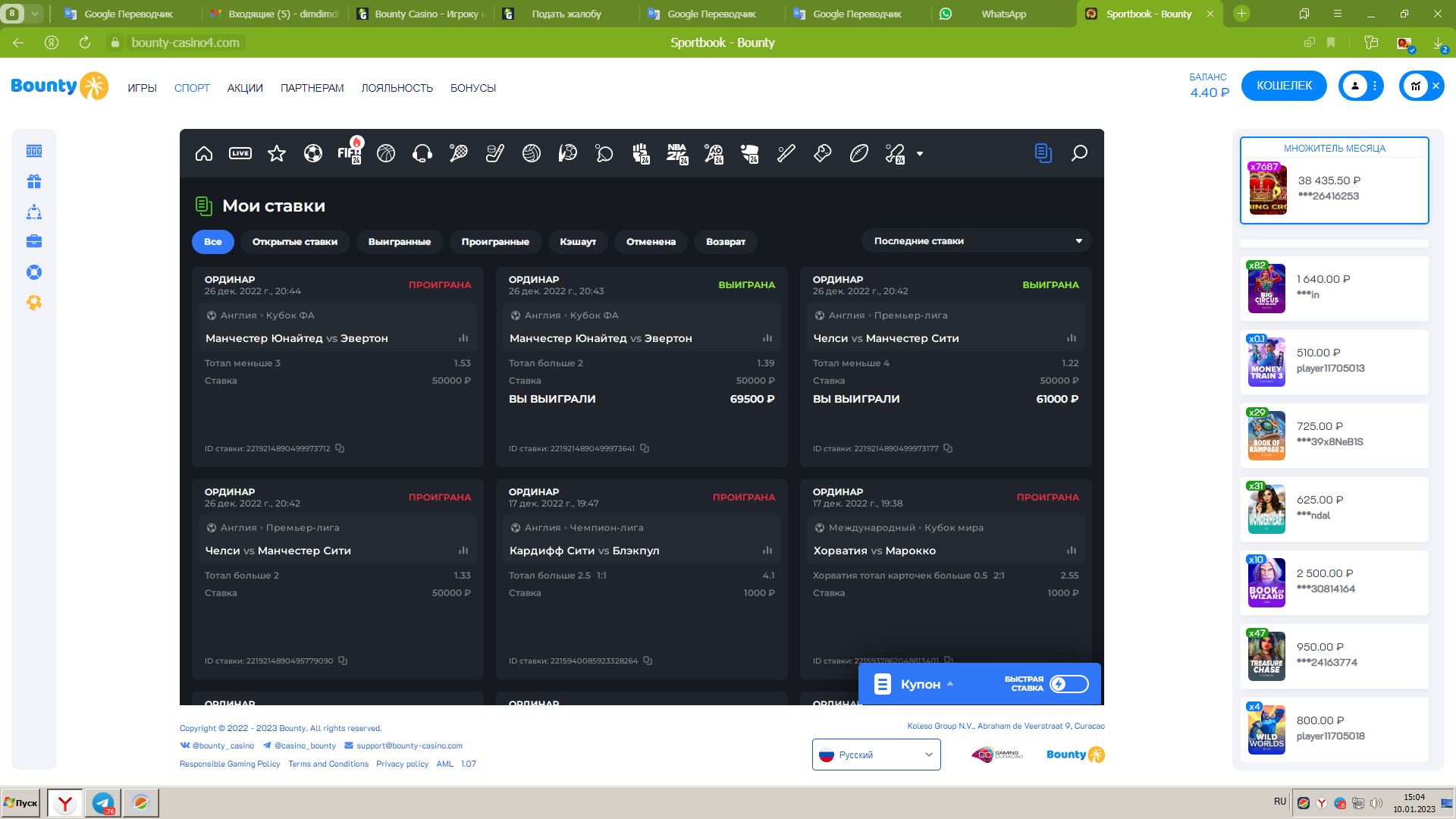The image size is (1456, 819).
Task: Click the КОШЕЛЕК button
Action: (1284, 86)
